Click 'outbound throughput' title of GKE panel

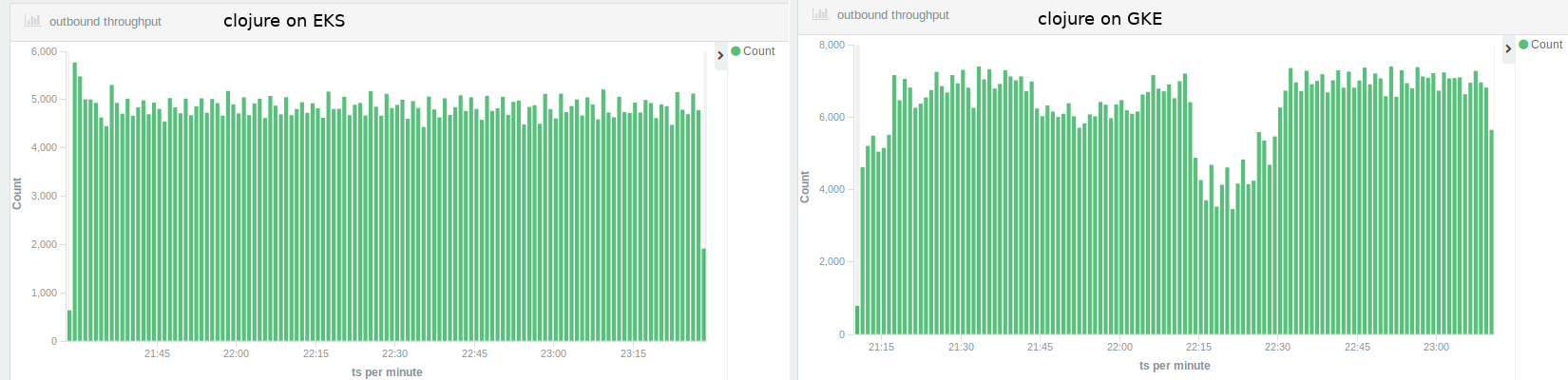pyautogui.click(x=893, y=14)
